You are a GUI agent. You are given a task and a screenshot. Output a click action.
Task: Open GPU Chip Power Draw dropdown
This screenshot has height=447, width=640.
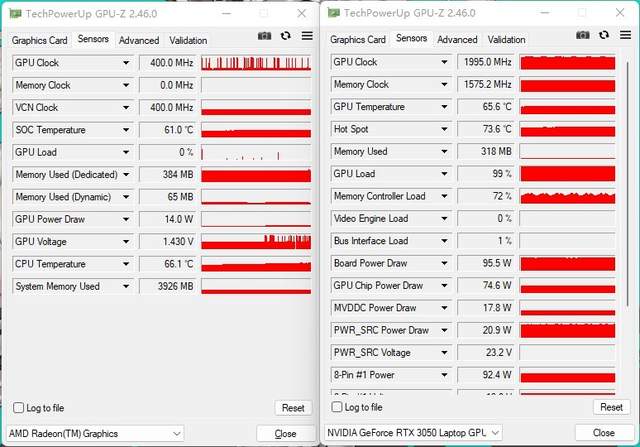pos(444,286)
